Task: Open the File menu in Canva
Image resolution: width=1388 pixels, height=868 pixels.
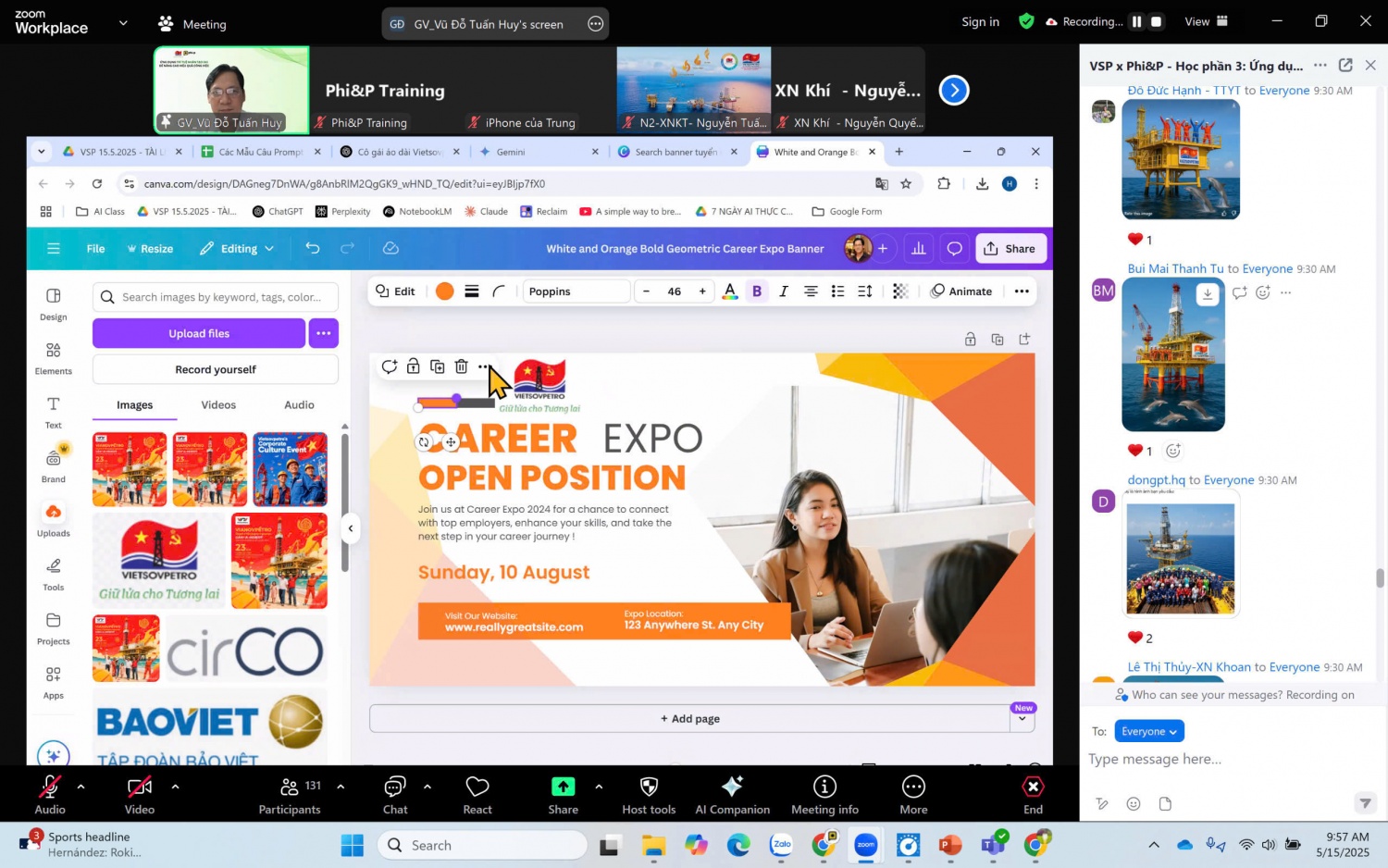Action: point(95,248)
